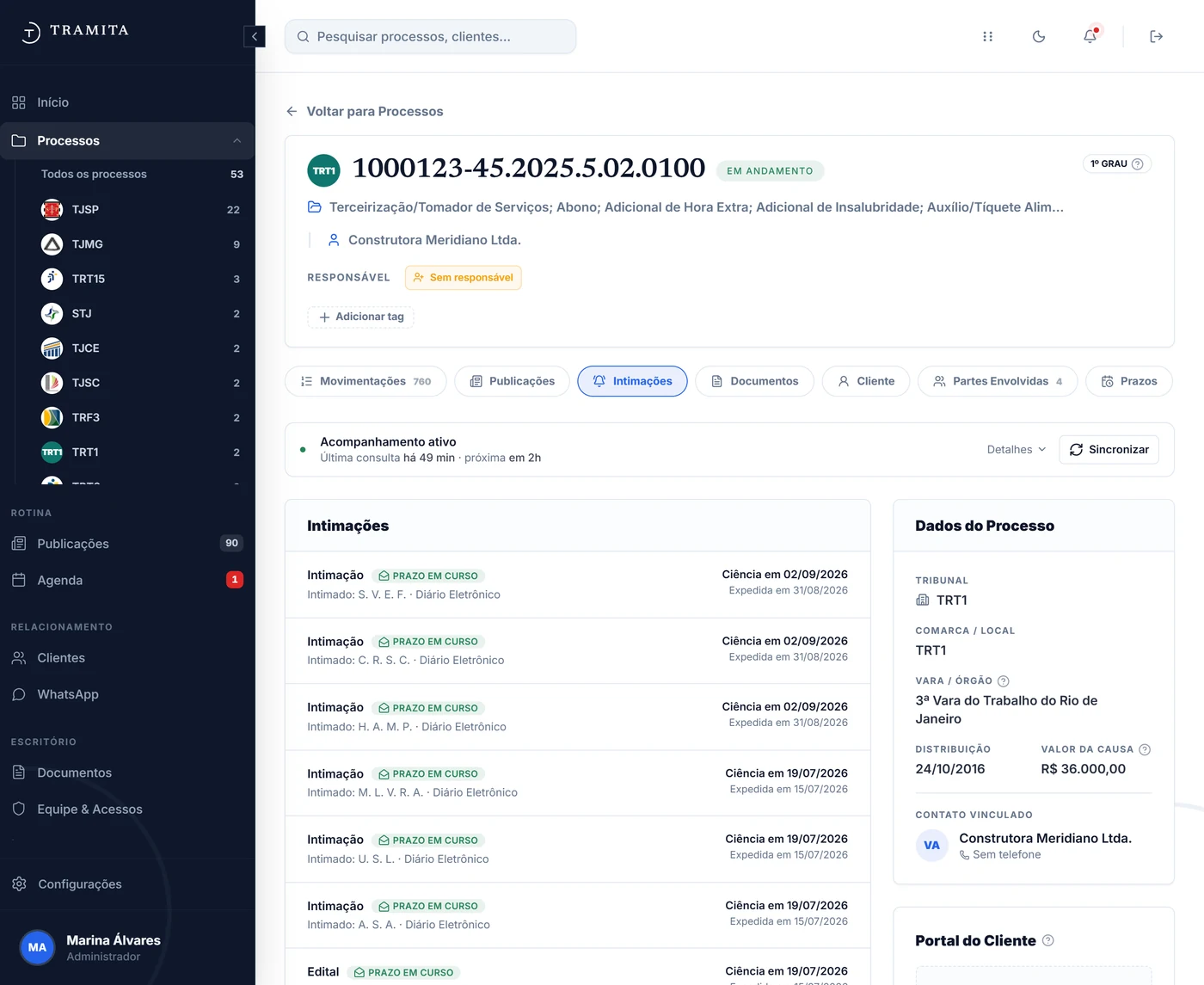This screenshot has width=1204, height=985.
Task: Collapse the sidebar with arrow button
Action: click(x=255, y=36)
